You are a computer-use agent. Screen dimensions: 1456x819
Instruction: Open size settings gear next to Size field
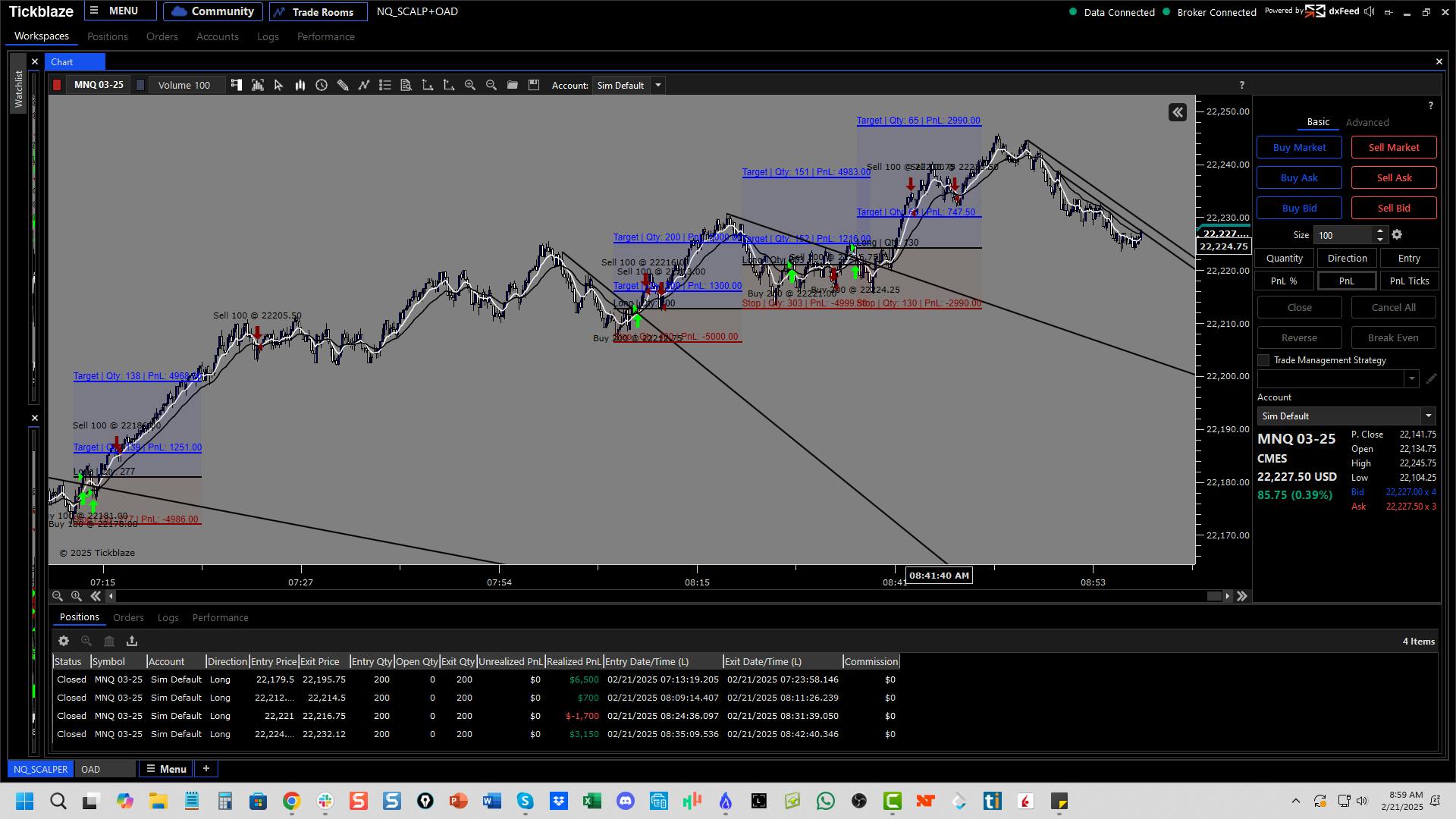(x=1397, y=235)
